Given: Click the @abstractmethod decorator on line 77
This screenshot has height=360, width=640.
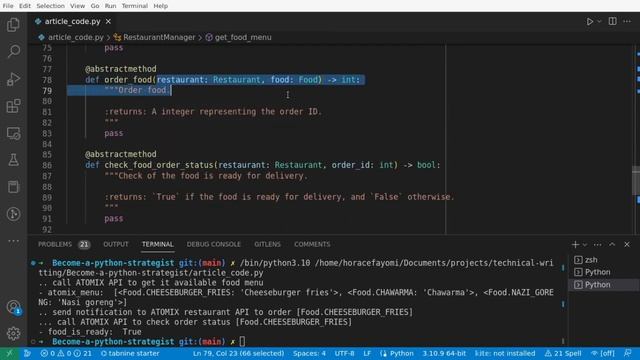Looking at the screenshot, I should (x=120, y=69).
